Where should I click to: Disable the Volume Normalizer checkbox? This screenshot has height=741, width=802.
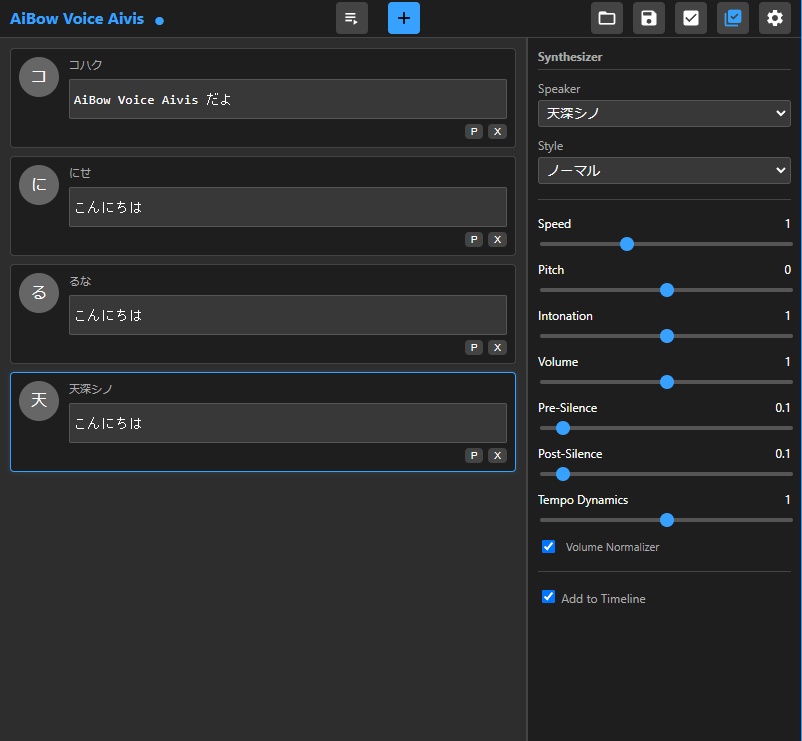pyautogui.click(x=548, y=546)
